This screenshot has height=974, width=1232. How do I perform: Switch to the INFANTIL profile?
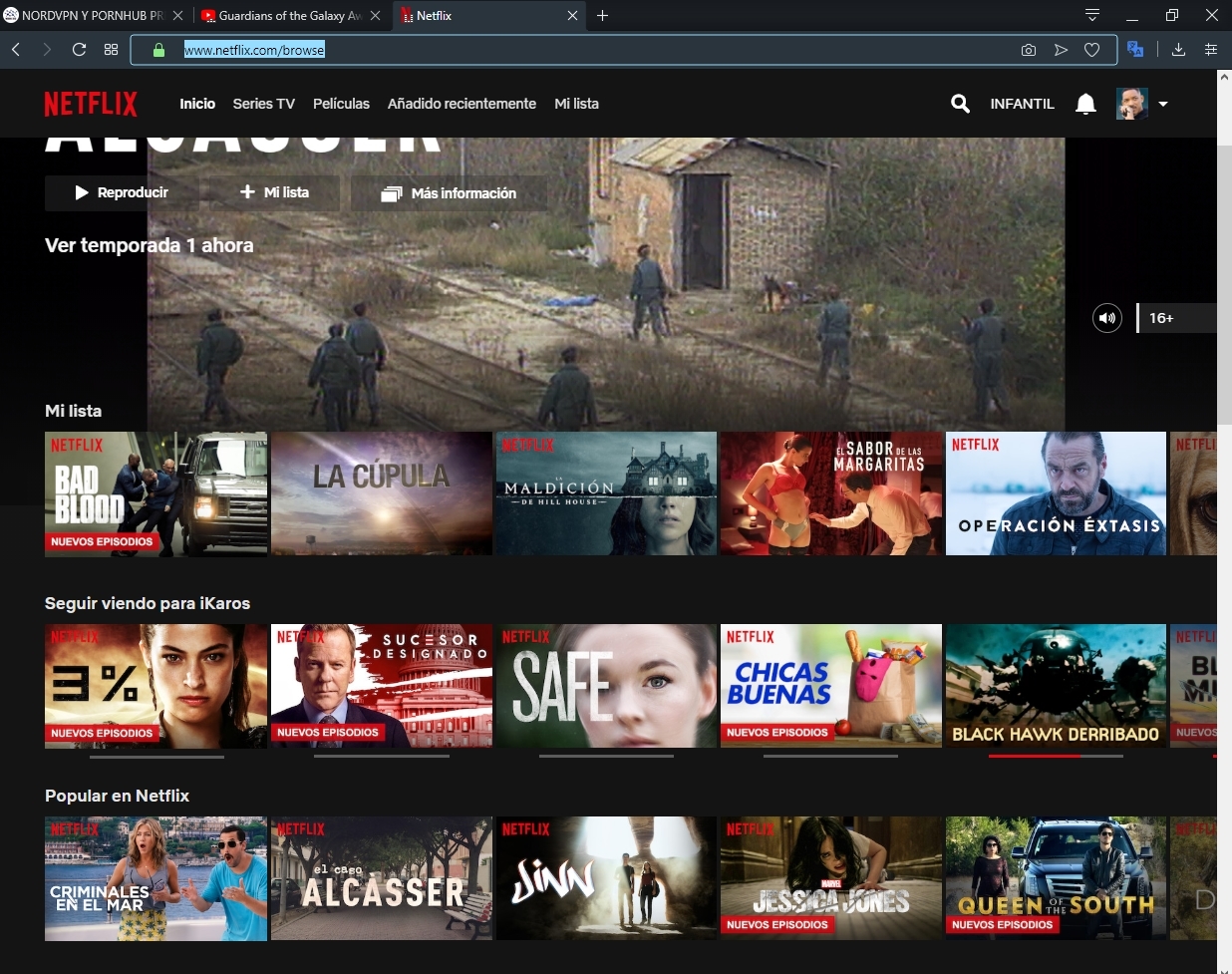pyautogui.click(x=1022, y=104)
